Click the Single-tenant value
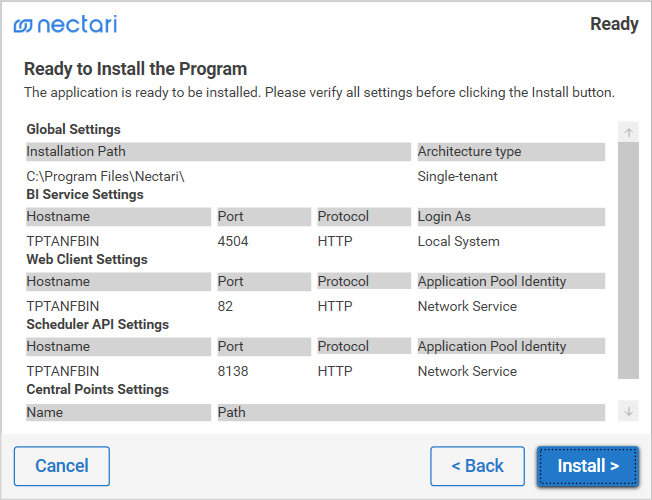This screenshot has width=652, height=500. (x=457, y=176)
